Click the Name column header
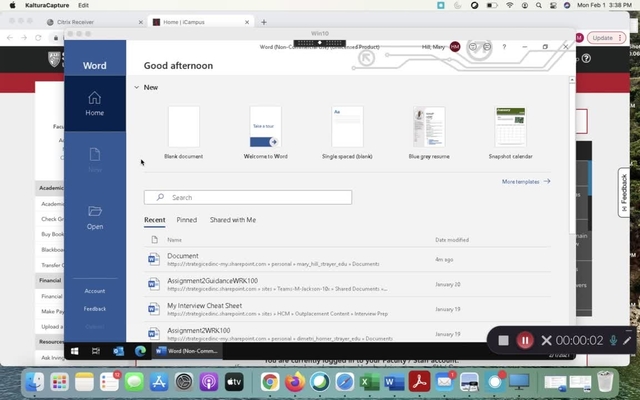Screen dimensions: 640x400 pos(174,240)
